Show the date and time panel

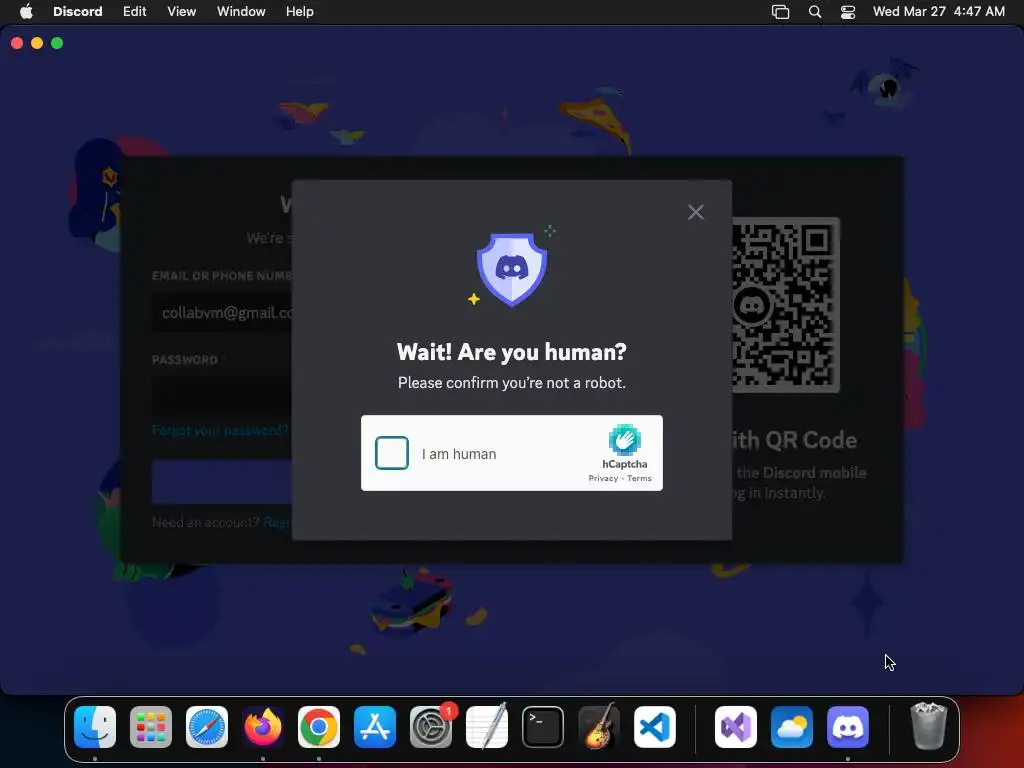[939, 11]
